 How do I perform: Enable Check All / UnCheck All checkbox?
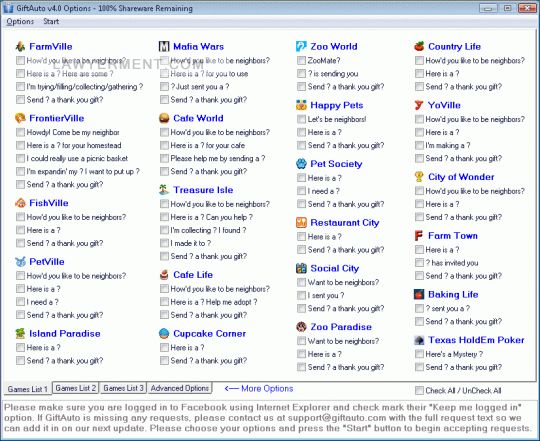419,390
